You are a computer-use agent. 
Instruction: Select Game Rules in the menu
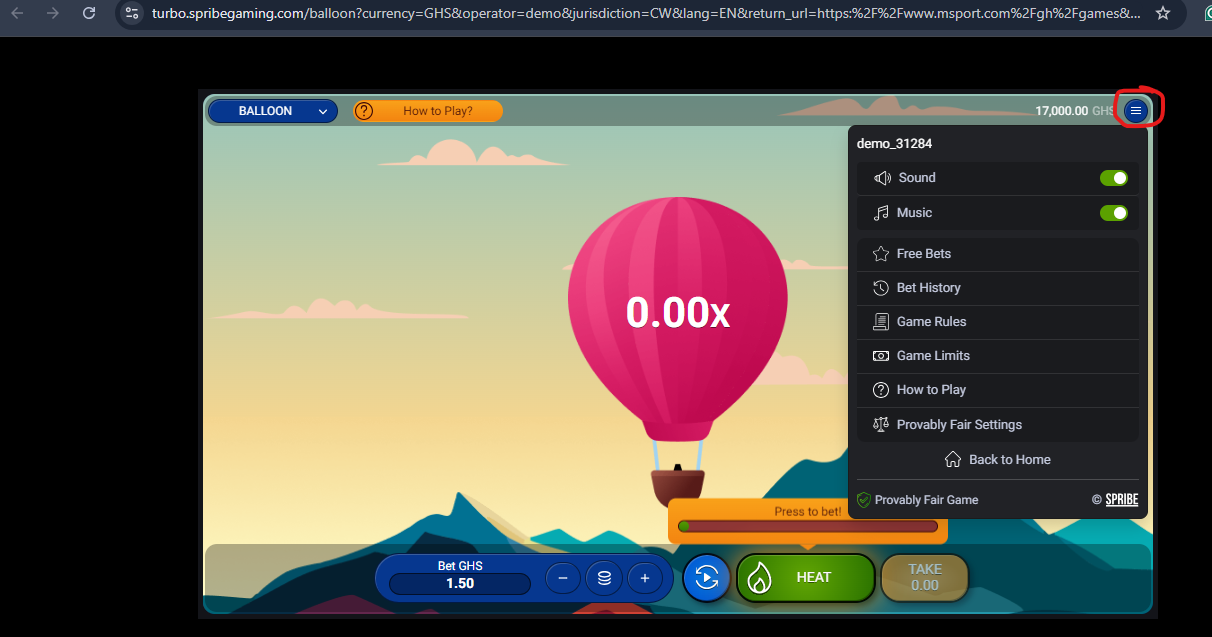(x=931, y=322)
